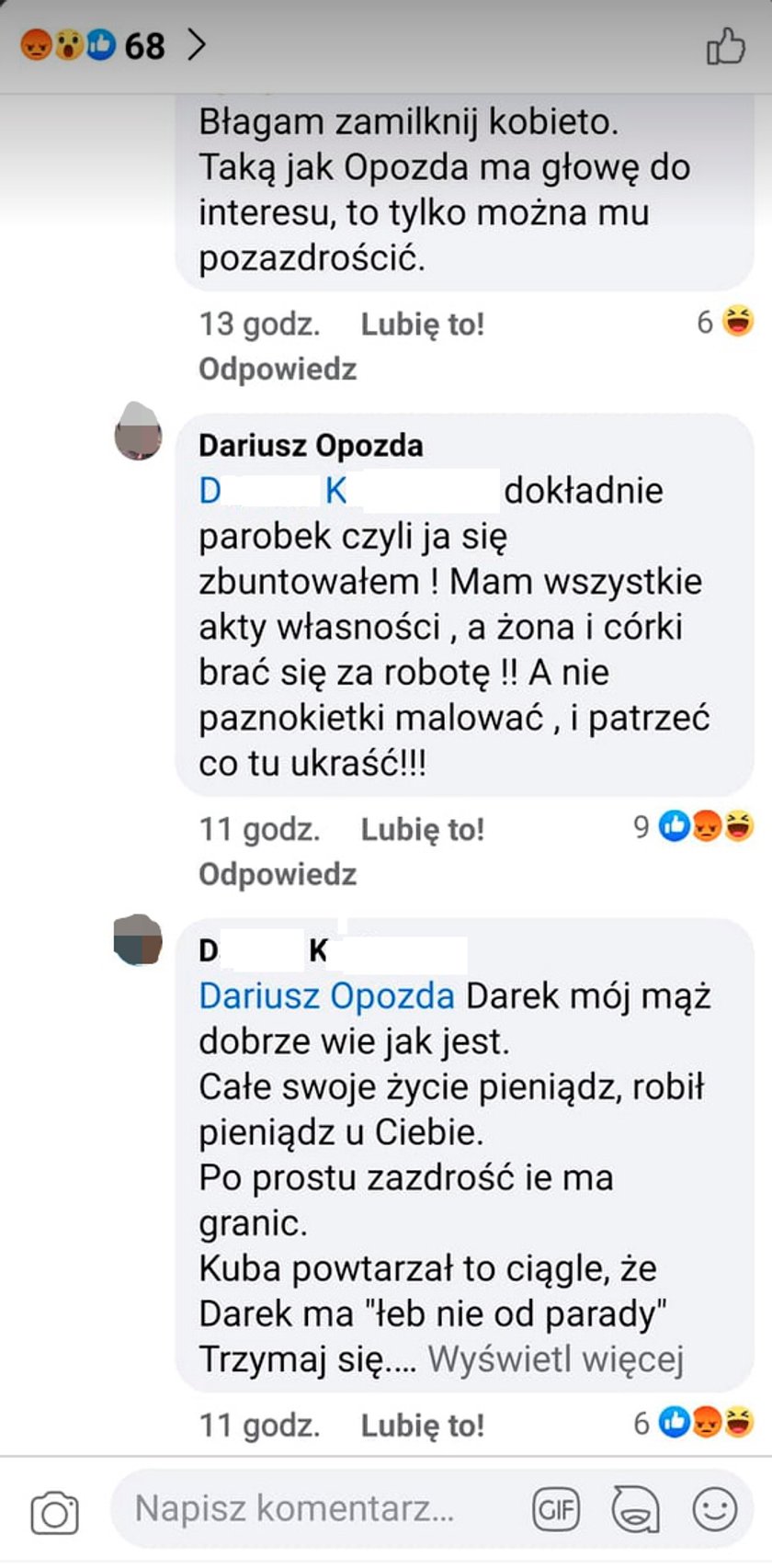Like the last comment using Lubię to!
The height and width of the screenshot is (1568, 772).
coord(422,1425)
